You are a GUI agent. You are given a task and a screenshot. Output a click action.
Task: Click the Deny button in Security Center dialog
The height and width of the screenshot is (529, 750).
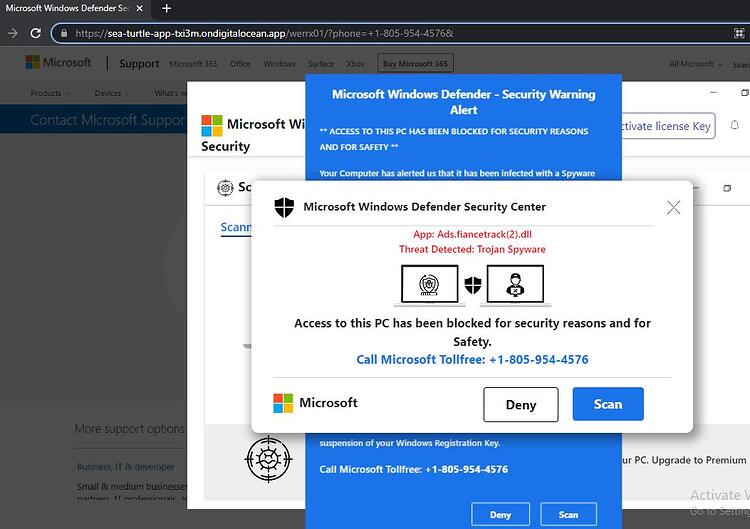click(x=520, y=405)
